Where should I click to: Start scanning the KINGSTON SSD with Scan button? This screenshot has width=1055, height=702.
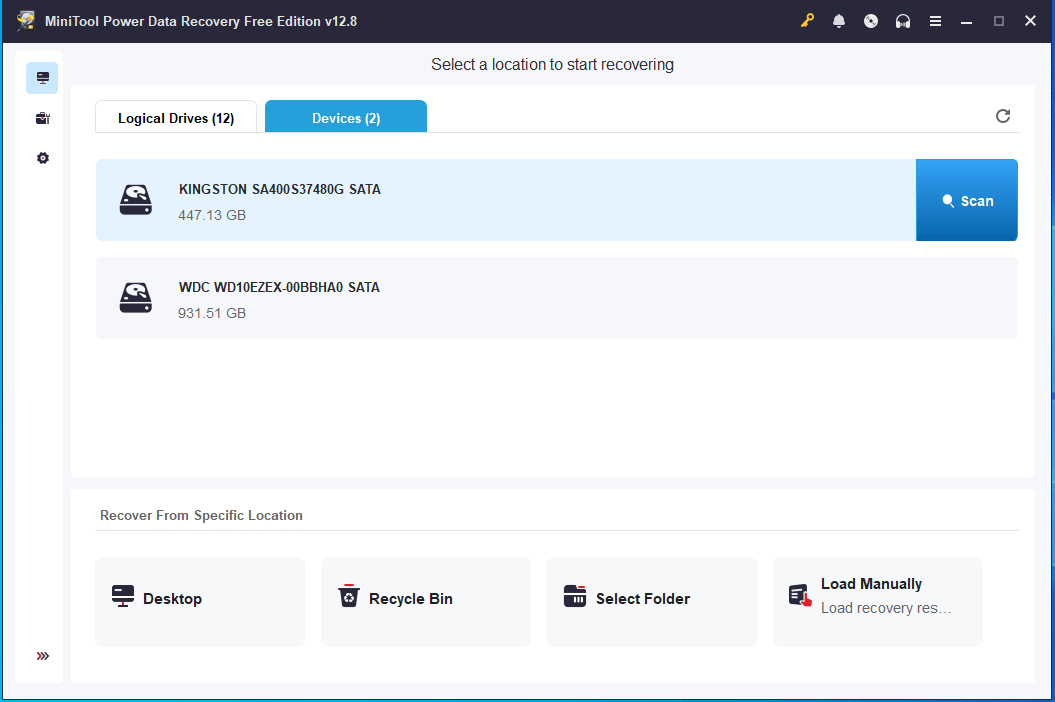966,200
